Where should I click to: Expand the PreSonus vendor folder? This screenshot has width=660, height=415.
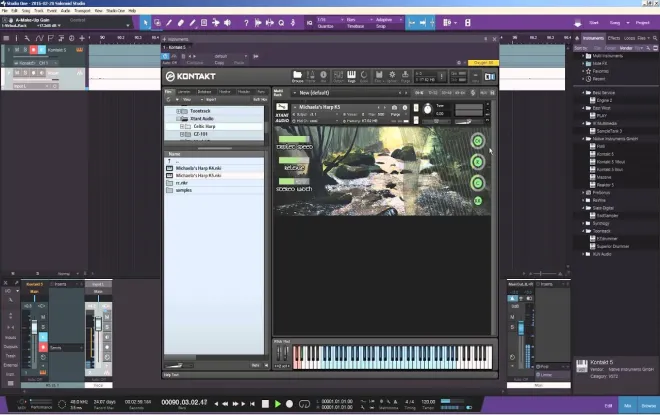tap(583, 193)
